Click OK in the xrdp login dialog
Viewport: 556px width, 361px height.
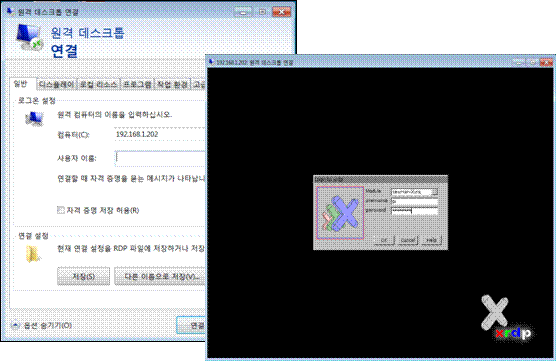click(384, 240)
